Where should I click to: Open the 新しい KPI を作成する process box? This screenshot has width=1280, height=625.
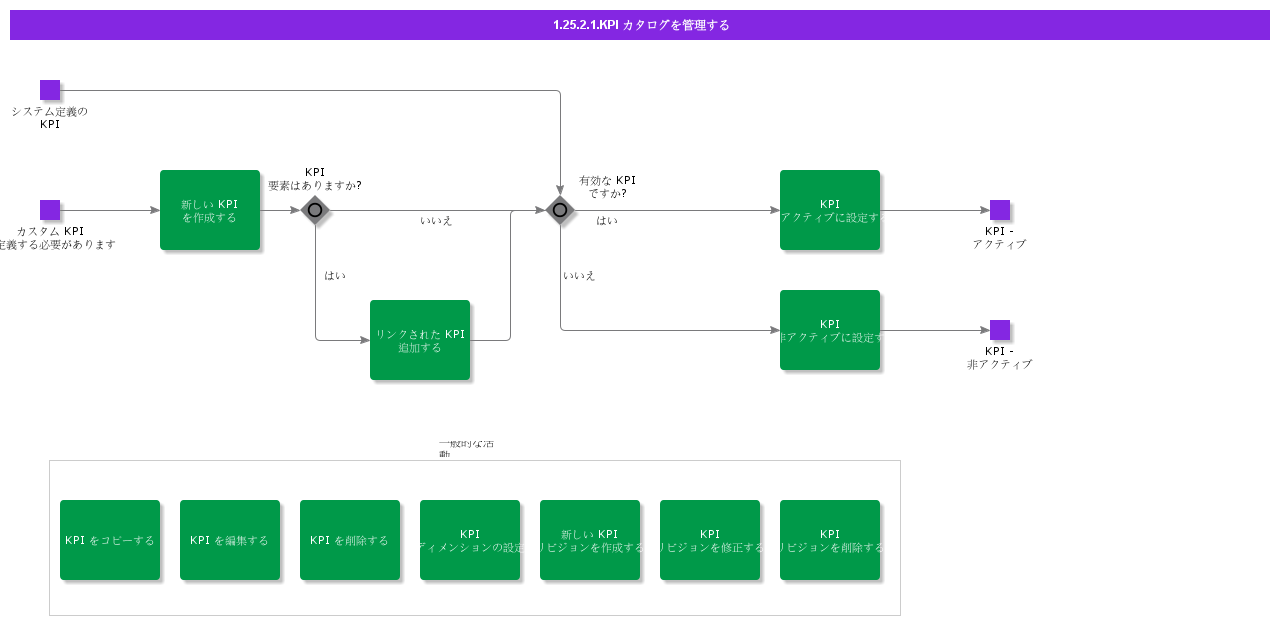point(210,210)
